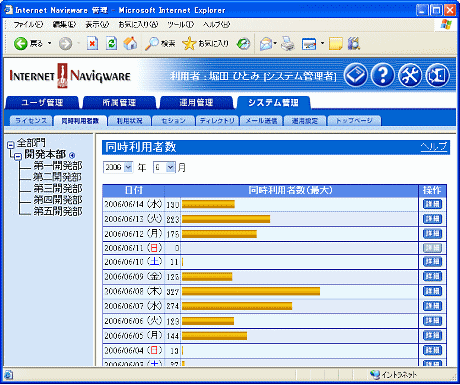The height and width of the screenshot is (385, 460).
Task: Open the year 2006 dropdown
Action: 118,167
